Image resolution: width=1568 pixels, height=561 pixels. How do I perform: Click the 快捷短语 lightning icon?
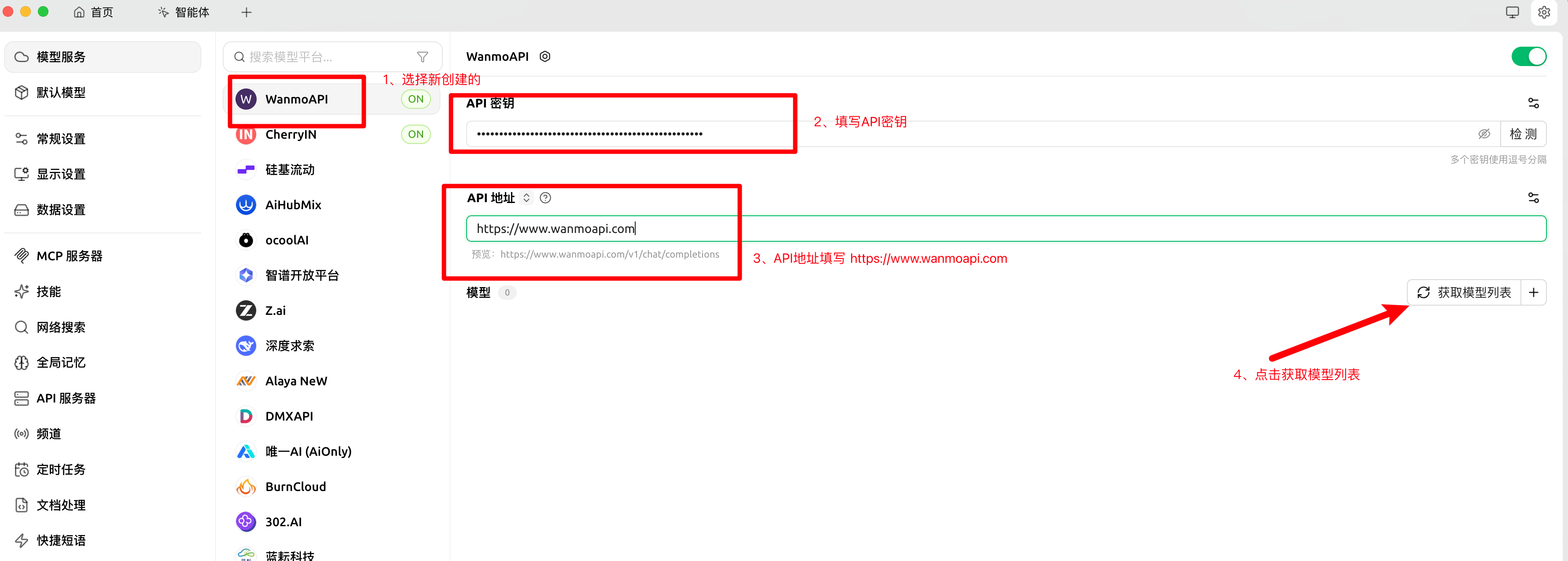(21, 540)
